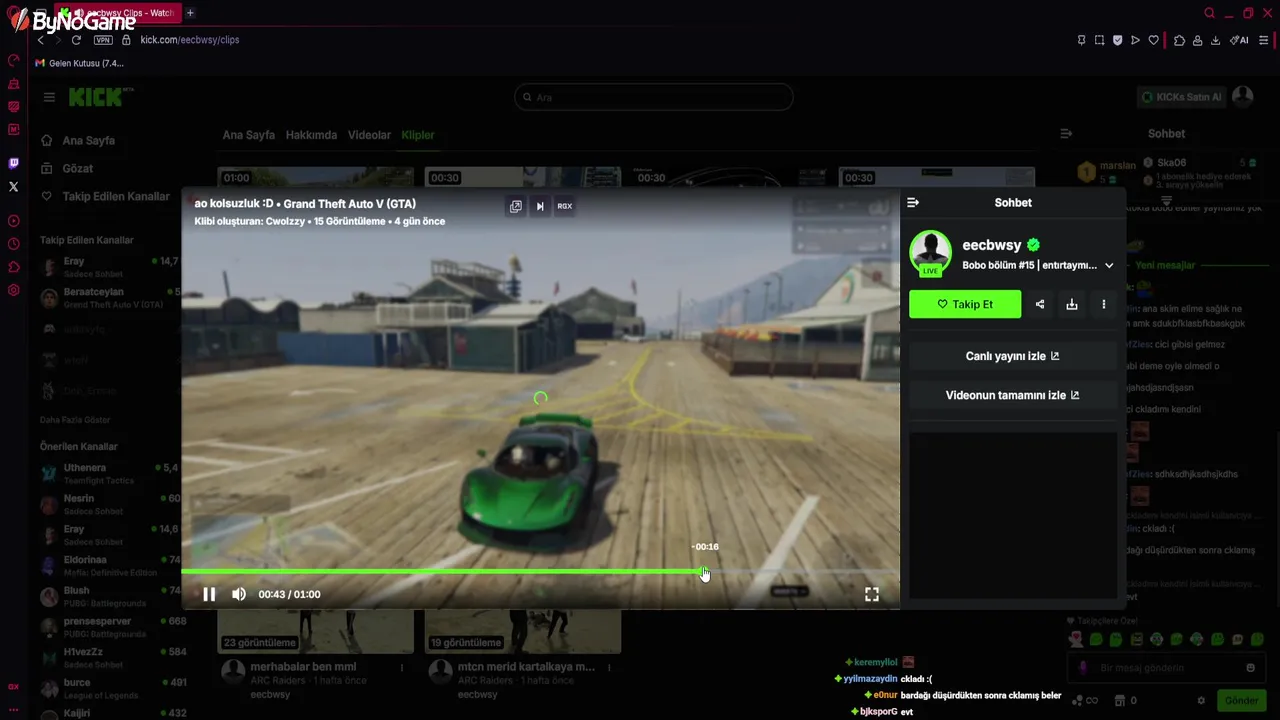1280x720 pixels.
Task: Expand Daha Fazla Göster in sidebar
Action: [75, 420]
